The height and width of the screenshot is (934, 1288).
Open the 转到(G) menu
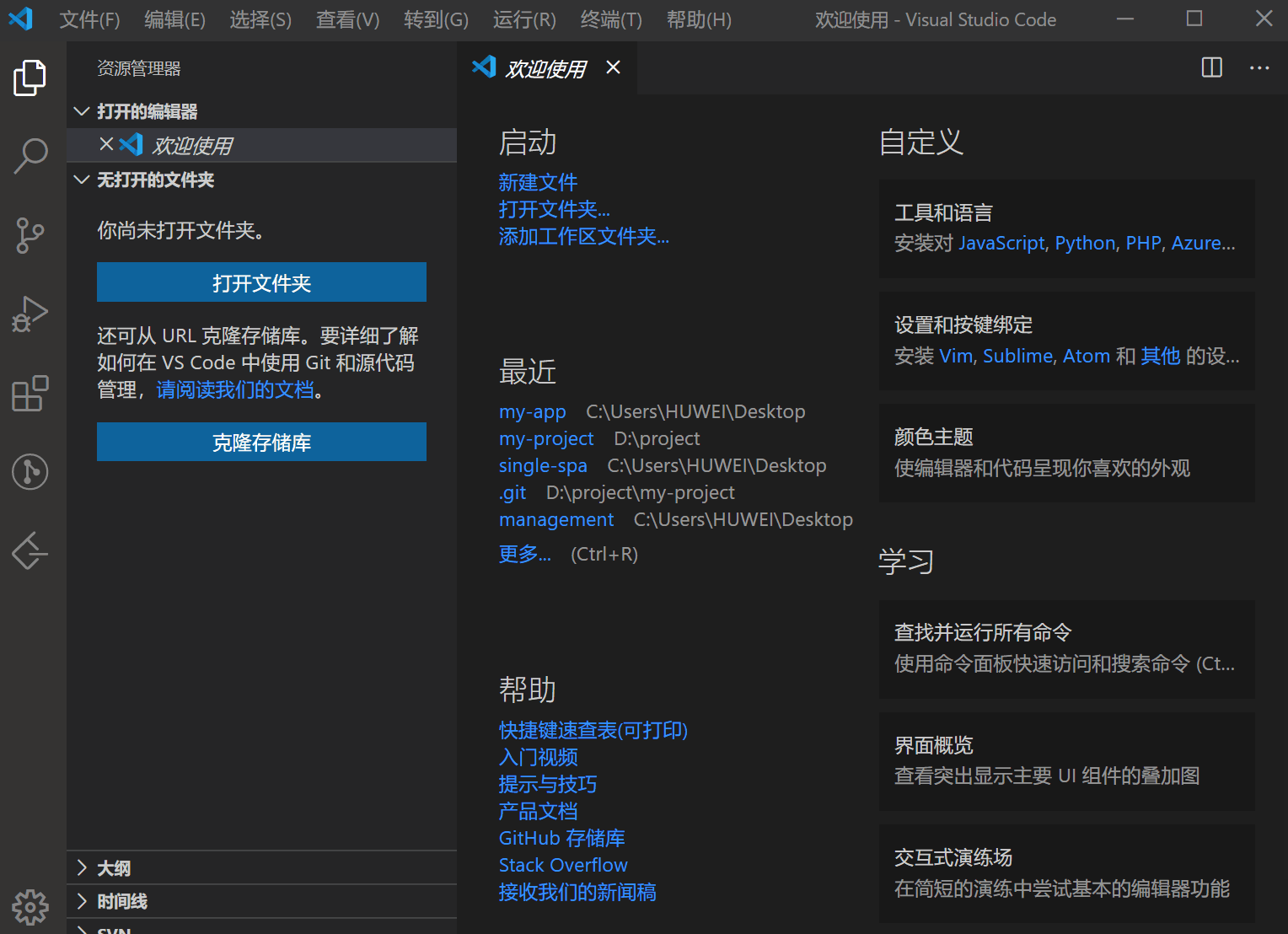[x=436, y=19]
